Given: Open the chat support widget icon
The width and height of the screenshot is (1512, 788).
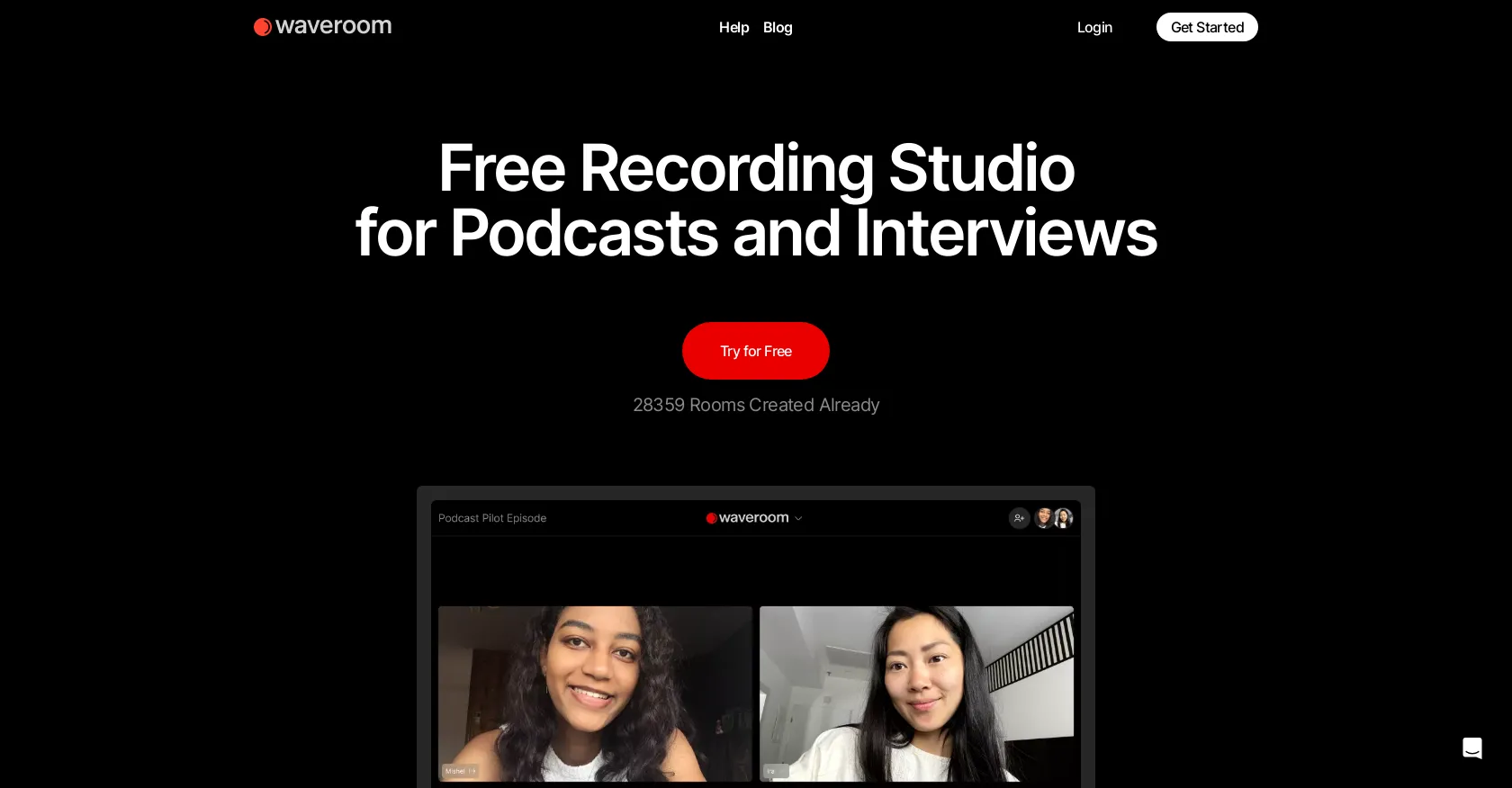Looking at the screenshot, I should pyautogui.click(x=1472, y=748).
